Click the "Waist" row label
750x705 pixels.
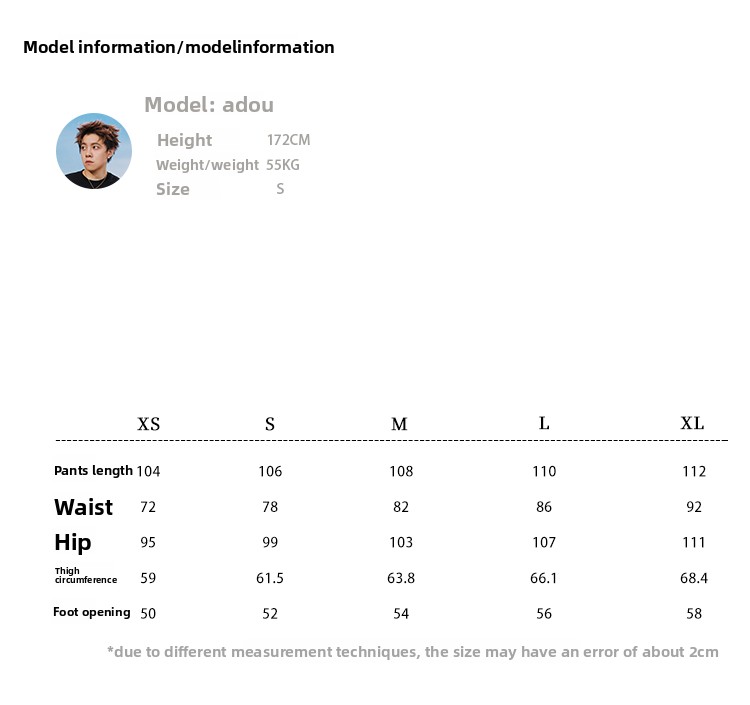pyautogui.click(x=84, y=507)
